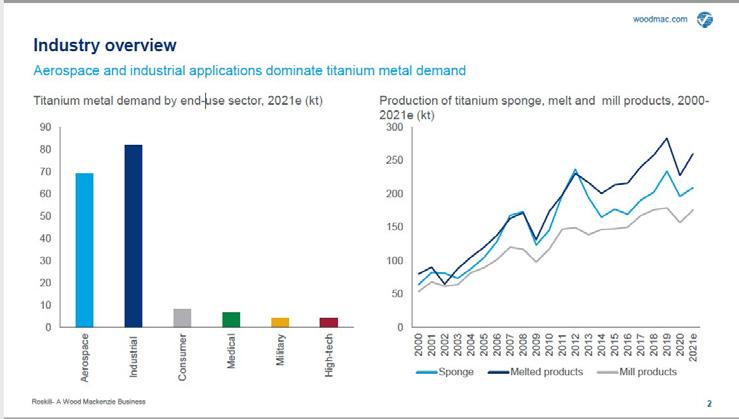
Task: Click the Melted products legend entry
Action: (x=535, y=372)
